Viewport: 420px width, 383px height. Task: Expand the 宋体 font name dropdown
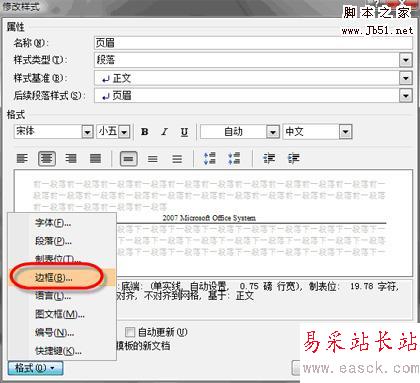coord(87,132)
